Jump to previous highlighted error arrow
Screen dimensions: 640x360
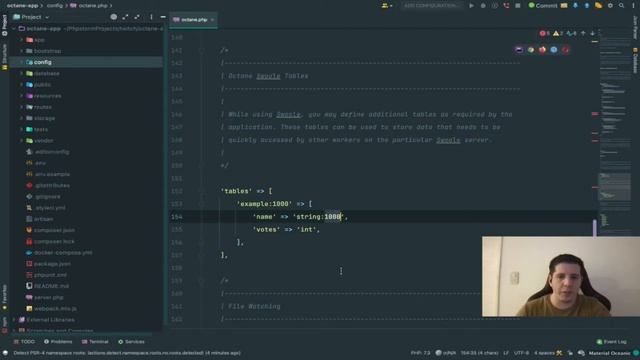583,33
